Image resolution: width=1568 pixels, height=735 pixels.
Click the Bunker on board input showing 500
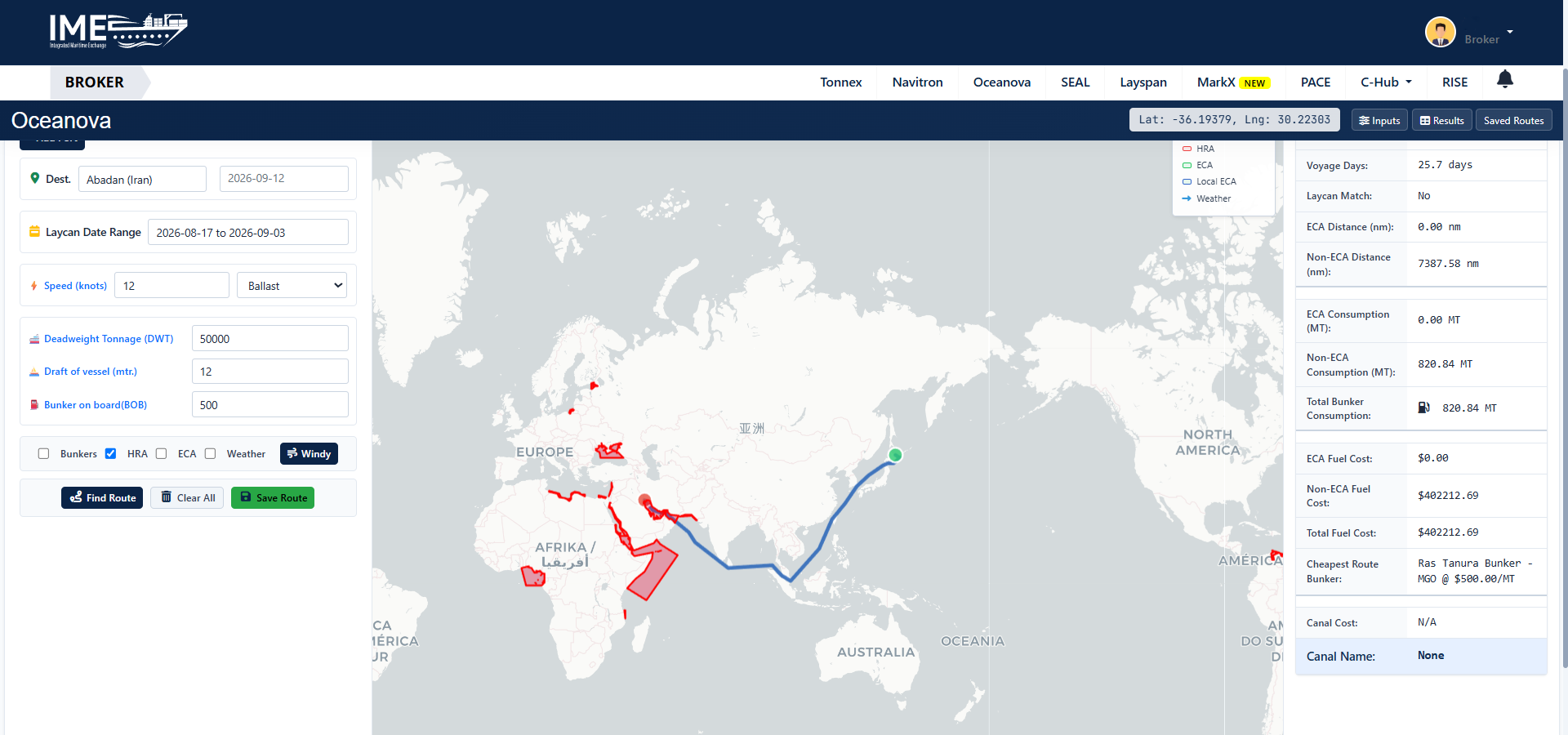pos(270,405)
